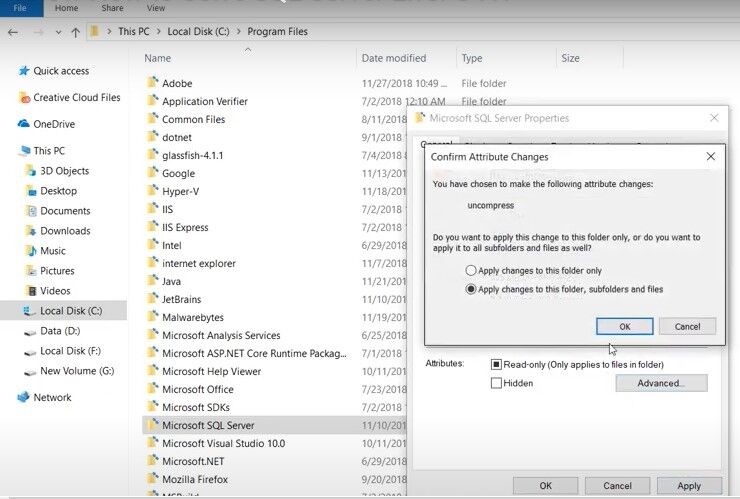Select the Hyper-V folder icon

(152, 191)
